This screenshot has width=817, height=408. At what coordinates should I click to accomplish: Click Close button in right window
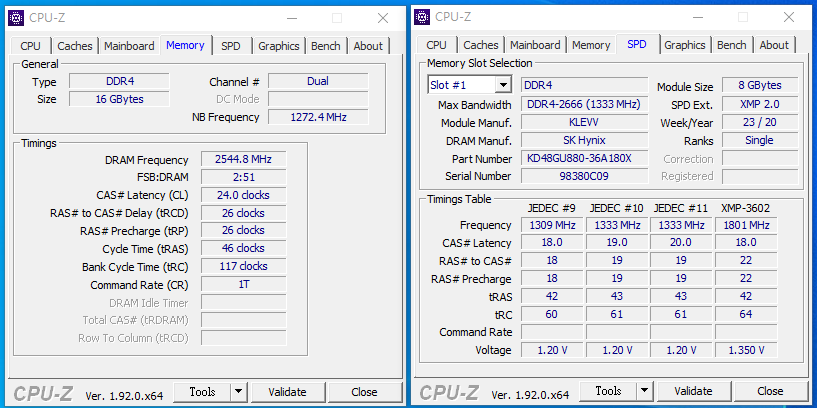pyautogui.click(x=770, y=390)
